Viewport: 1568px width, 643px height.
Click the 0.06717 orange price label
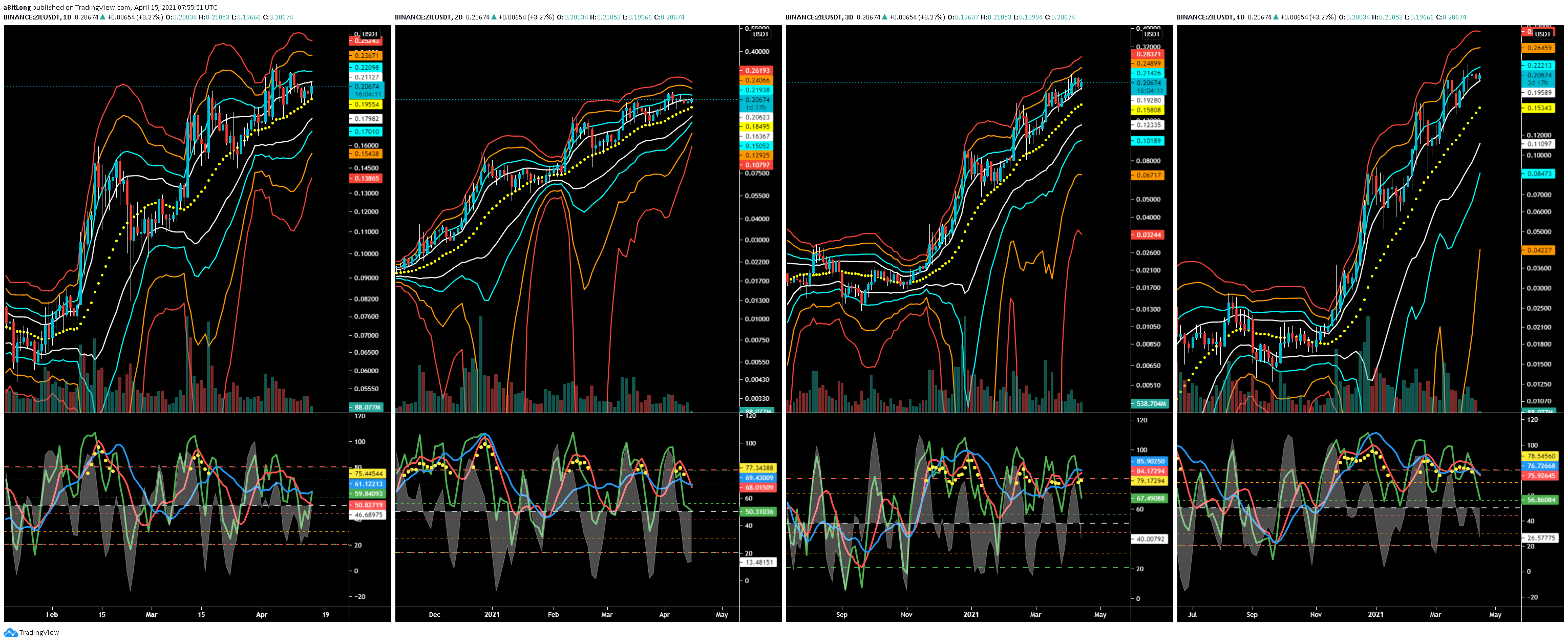[x=1148, y=175]
